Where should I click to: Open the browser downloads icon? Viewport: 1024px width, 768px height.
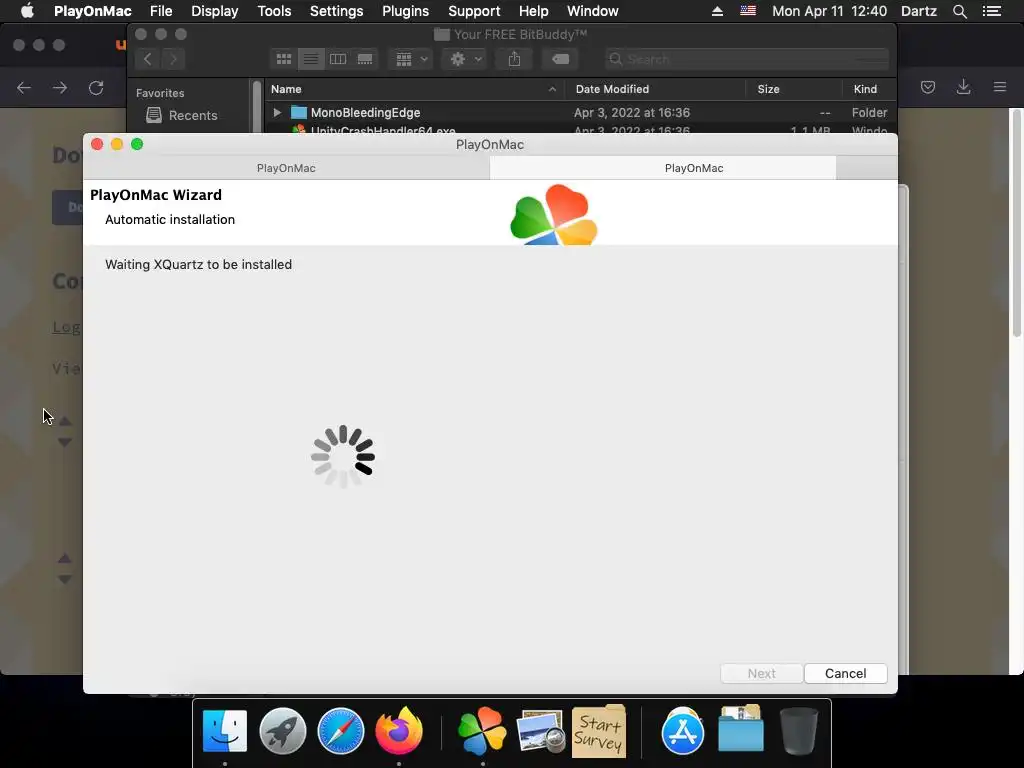click(x=963, y=87)
